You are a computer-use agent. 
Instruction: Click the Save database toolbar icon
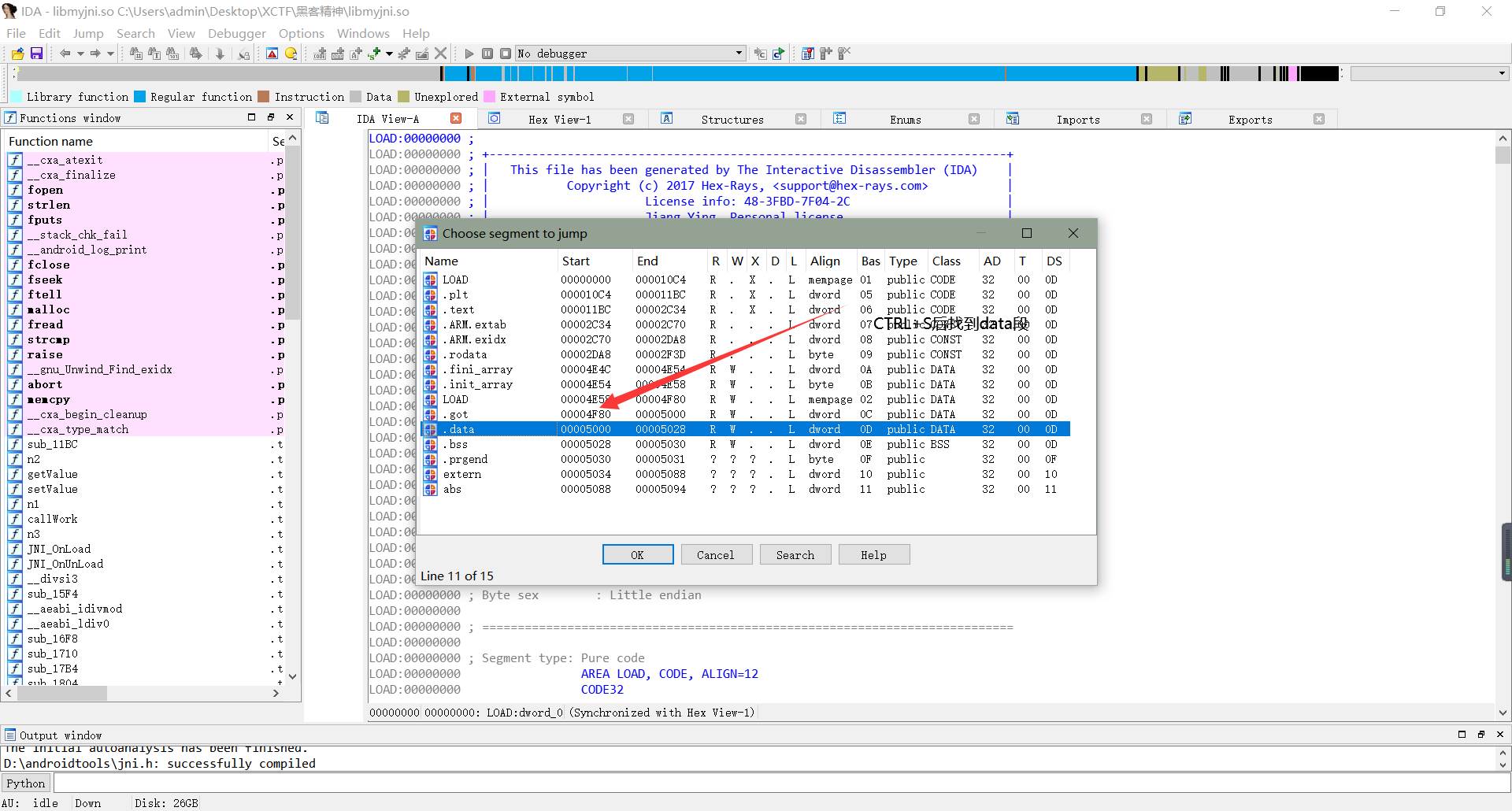click(x=36, y=54)
